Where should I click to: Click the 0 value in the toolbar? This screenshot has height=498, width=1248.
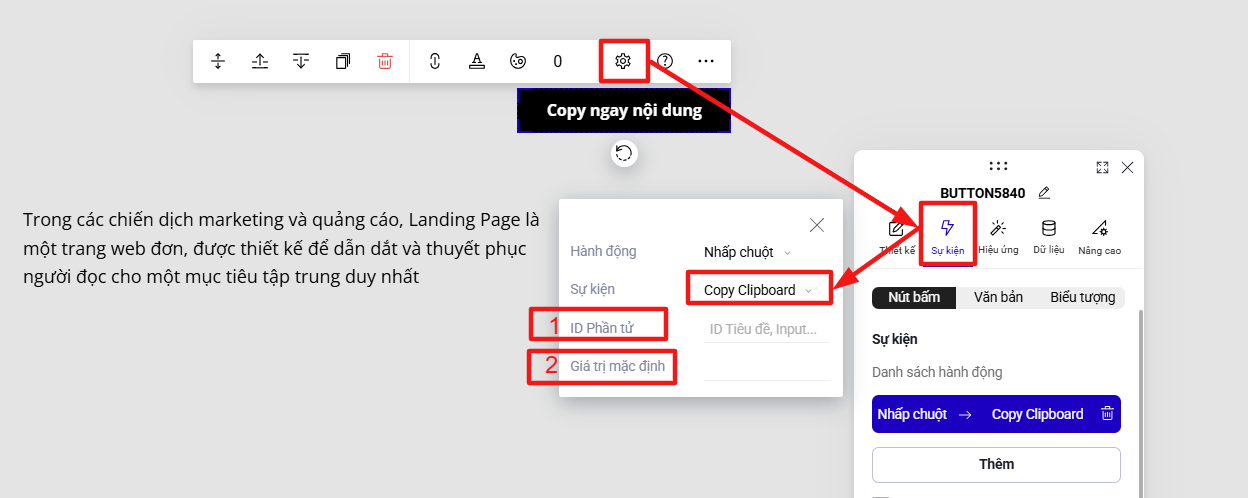[x=557, y=61]
